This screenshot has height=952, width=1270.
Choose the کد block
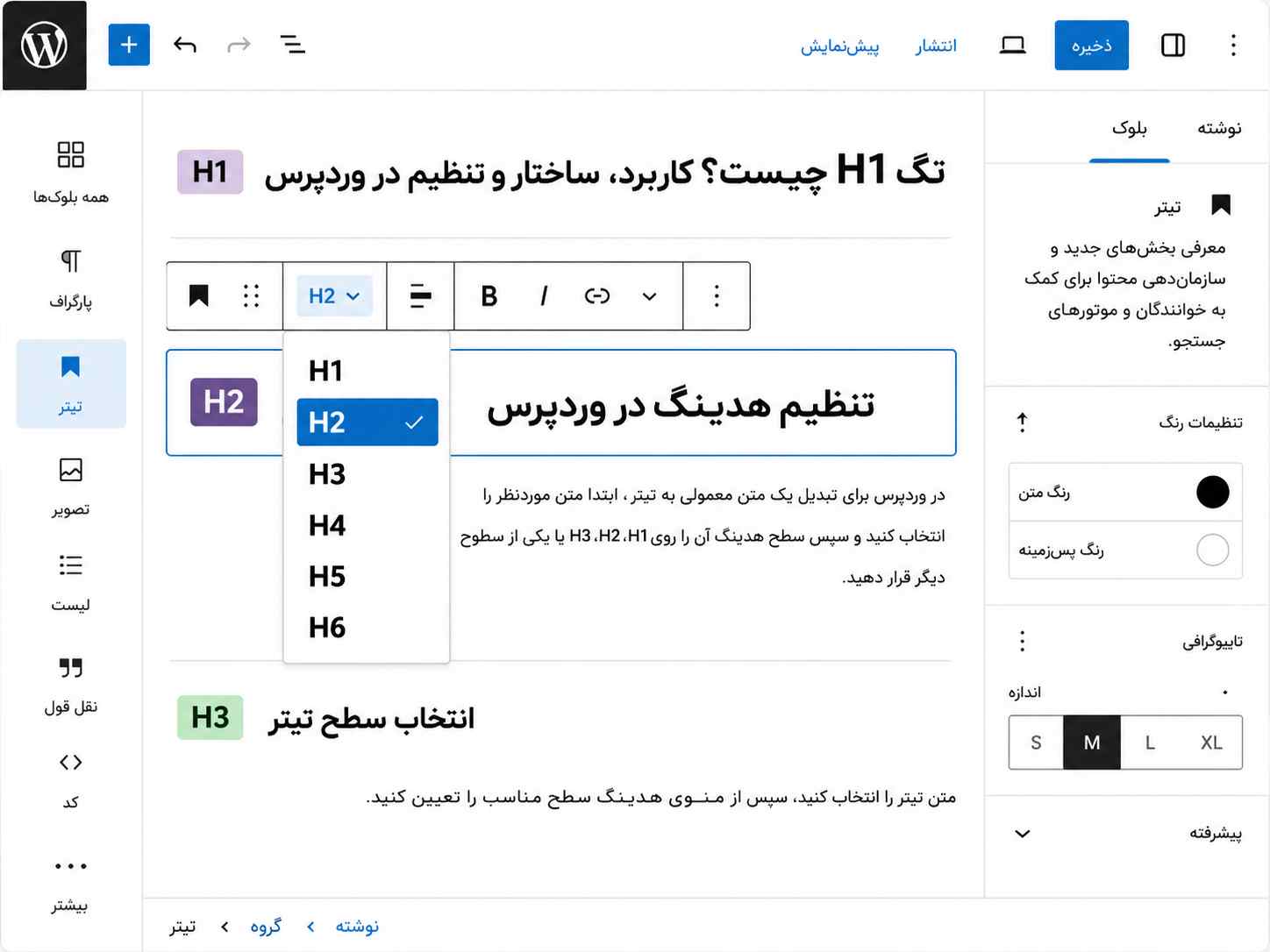pyautogui.click(x=71, y=780)
